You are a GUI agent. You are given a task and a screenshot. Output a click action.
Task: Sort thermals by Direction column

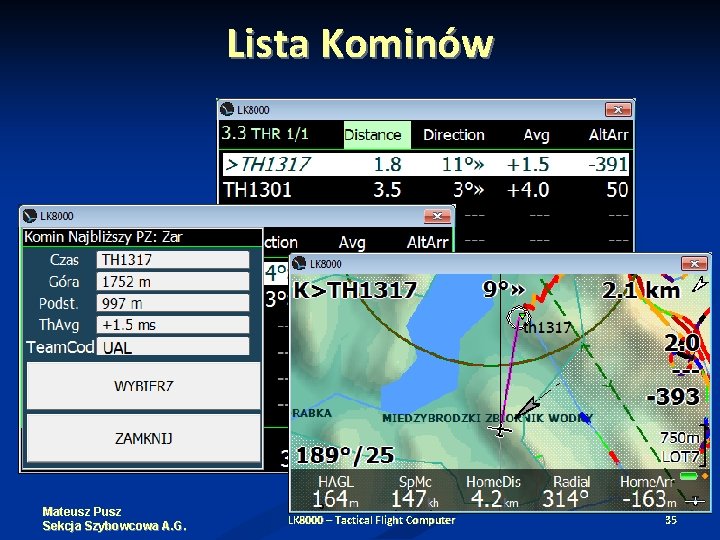pyautogui.click(x=454, y=135)
